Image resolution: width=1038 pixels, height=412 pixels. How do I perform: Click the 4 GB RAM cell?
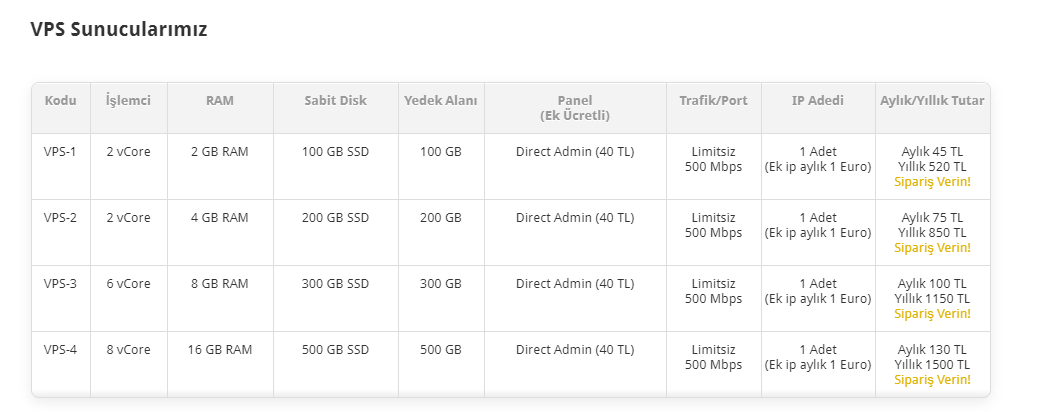(219, 218)
